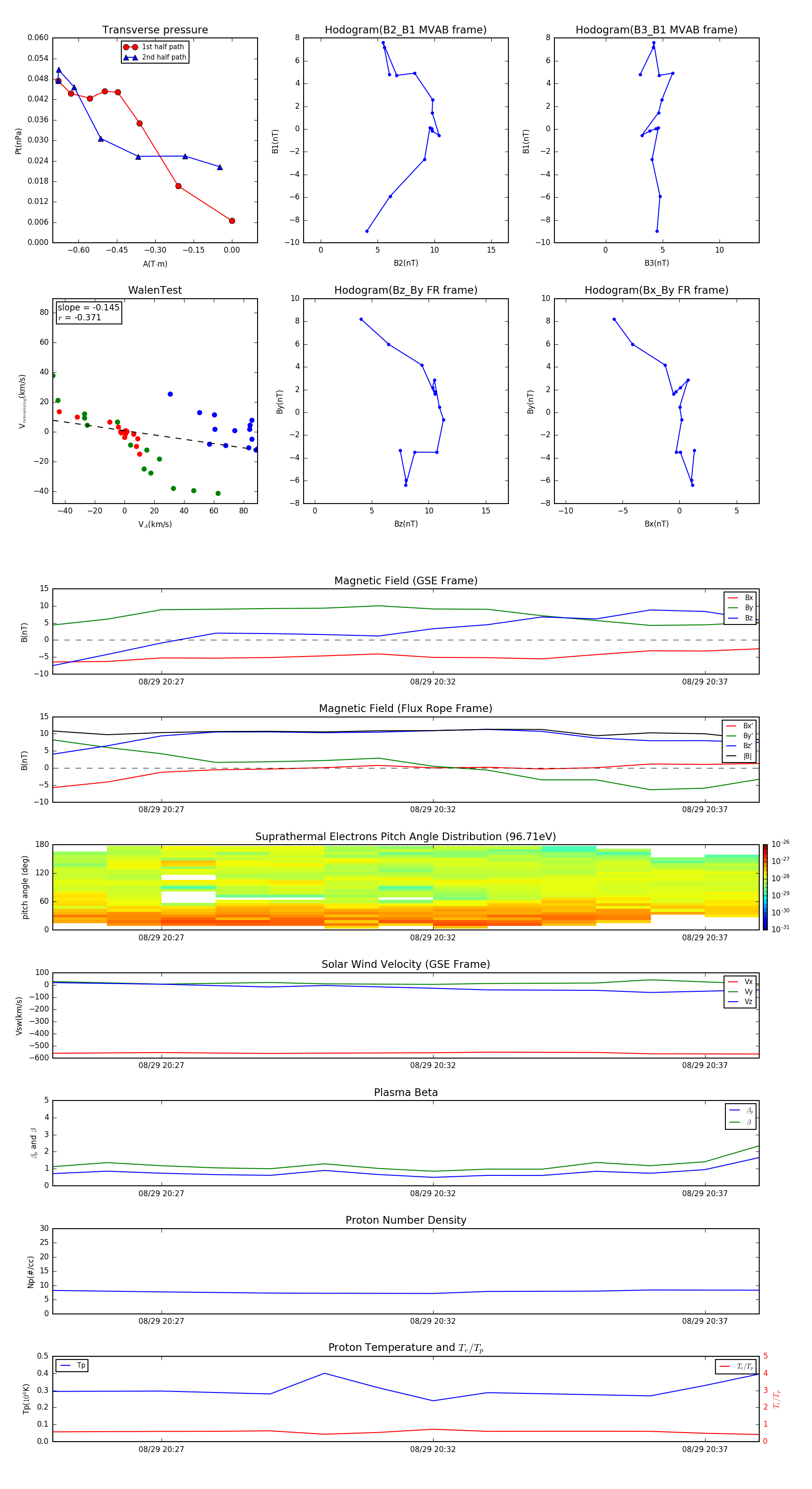812x1489 pixels.
Task: Click the 'Solar Wind Velocity (GSE Frame)' title
Action: point(406,964)
